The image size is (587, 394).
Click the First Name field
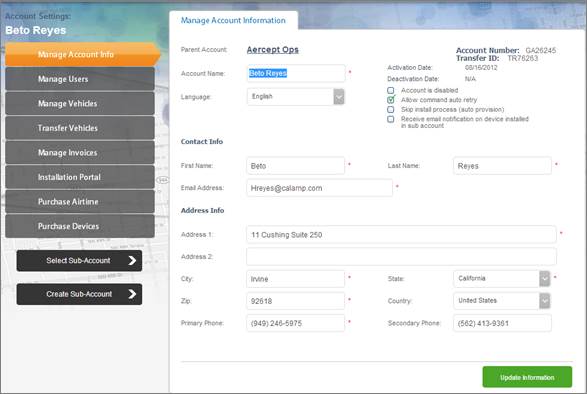(x=295, y=166)
